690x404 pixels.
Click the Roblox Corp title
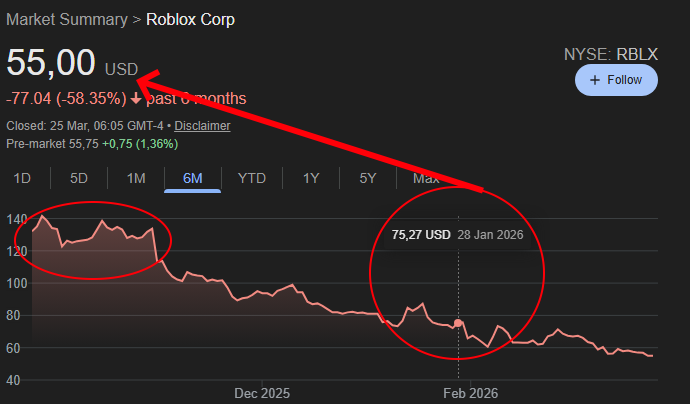coord(190,19)
